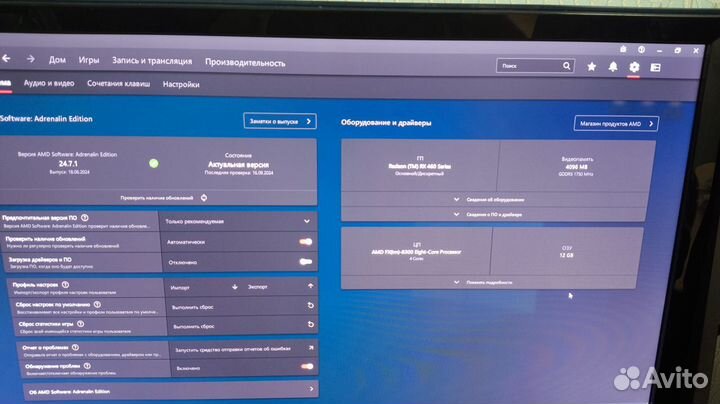Screen dimensions: 720x404
Task: Open favorites via the star icon
Action: pyautogui.click(x=591, y=67)
